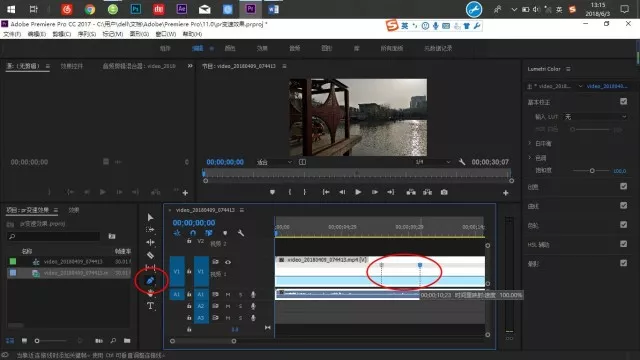Toggle lock on V2 track

pyautogui.click(x=189, y=241)
